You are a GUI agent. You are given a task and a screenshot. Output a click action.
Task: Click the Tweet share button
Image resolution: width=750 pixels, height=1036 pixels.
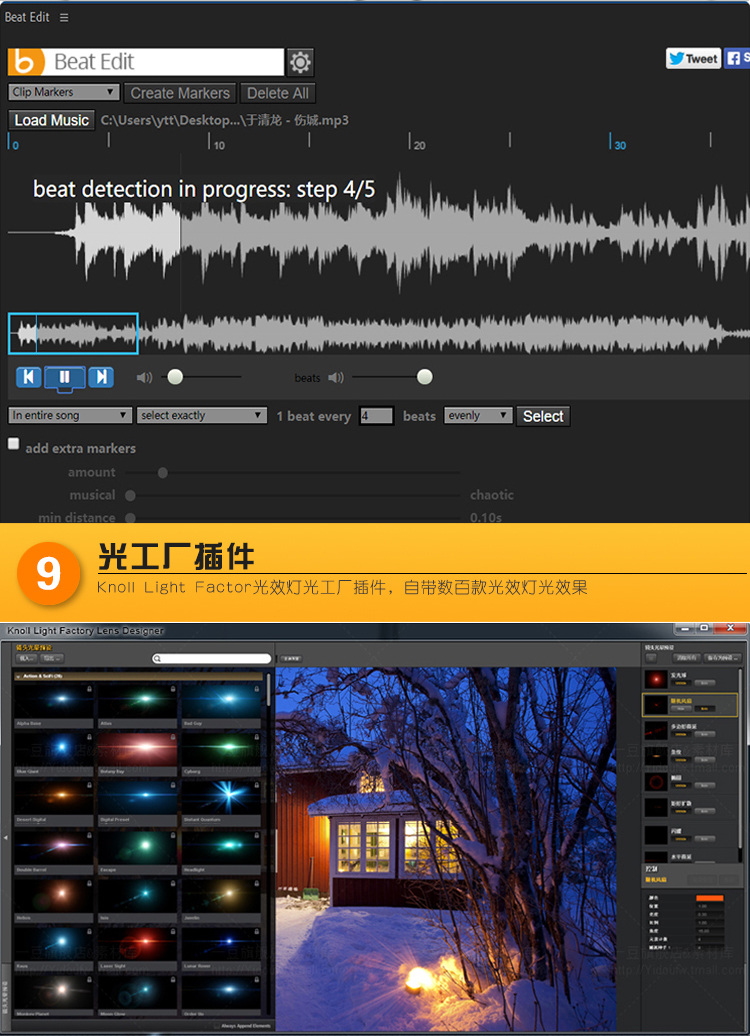[693, 58]
